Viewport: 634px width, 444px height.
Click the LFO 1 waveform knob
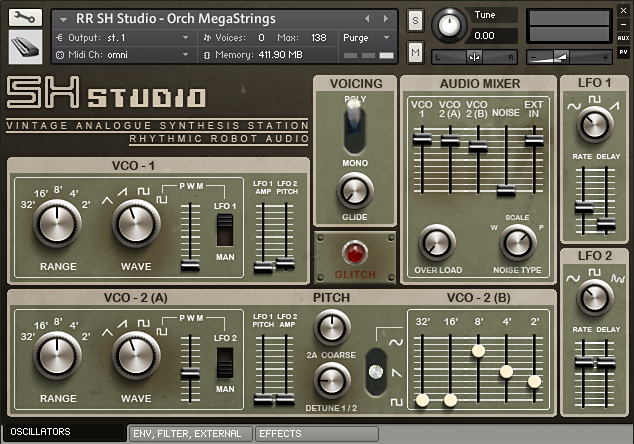pyautogui.click(x=594, y=125)
